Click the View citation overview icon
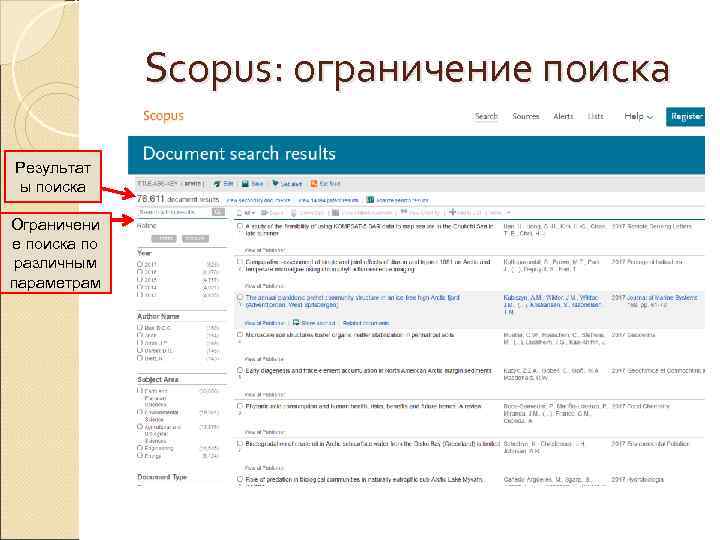This screenshot has width=720, height=540. point(336,213)
